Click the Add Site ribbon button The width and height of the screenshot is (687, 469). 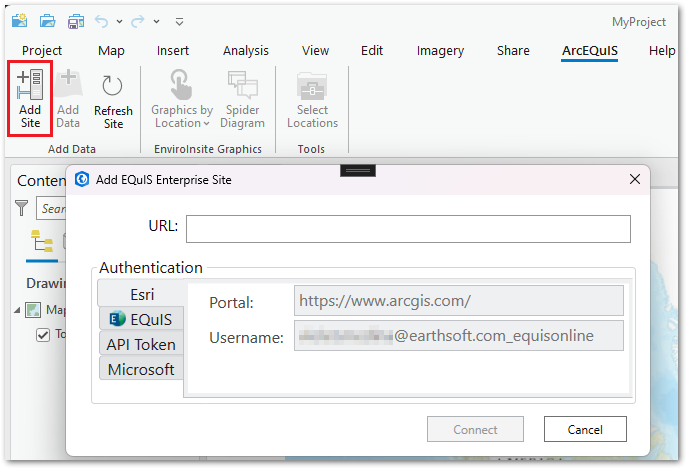30,99
